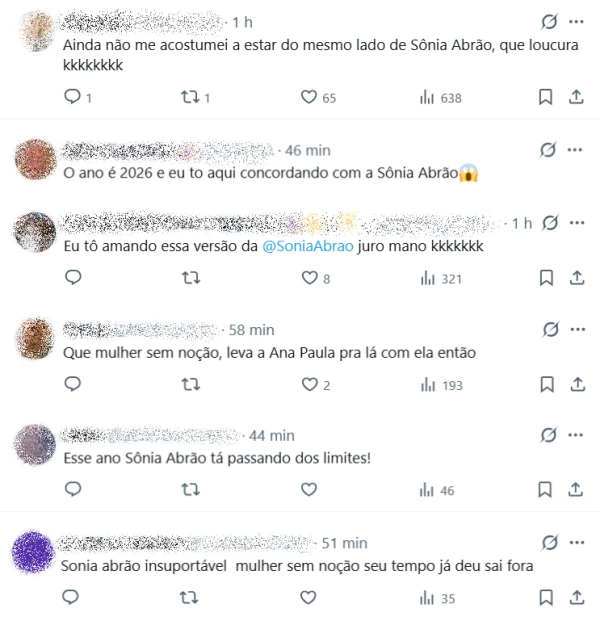Repost the tweet with 638 views
The width and height of the screenshot is (600, 617).
[x=195, y=97]
